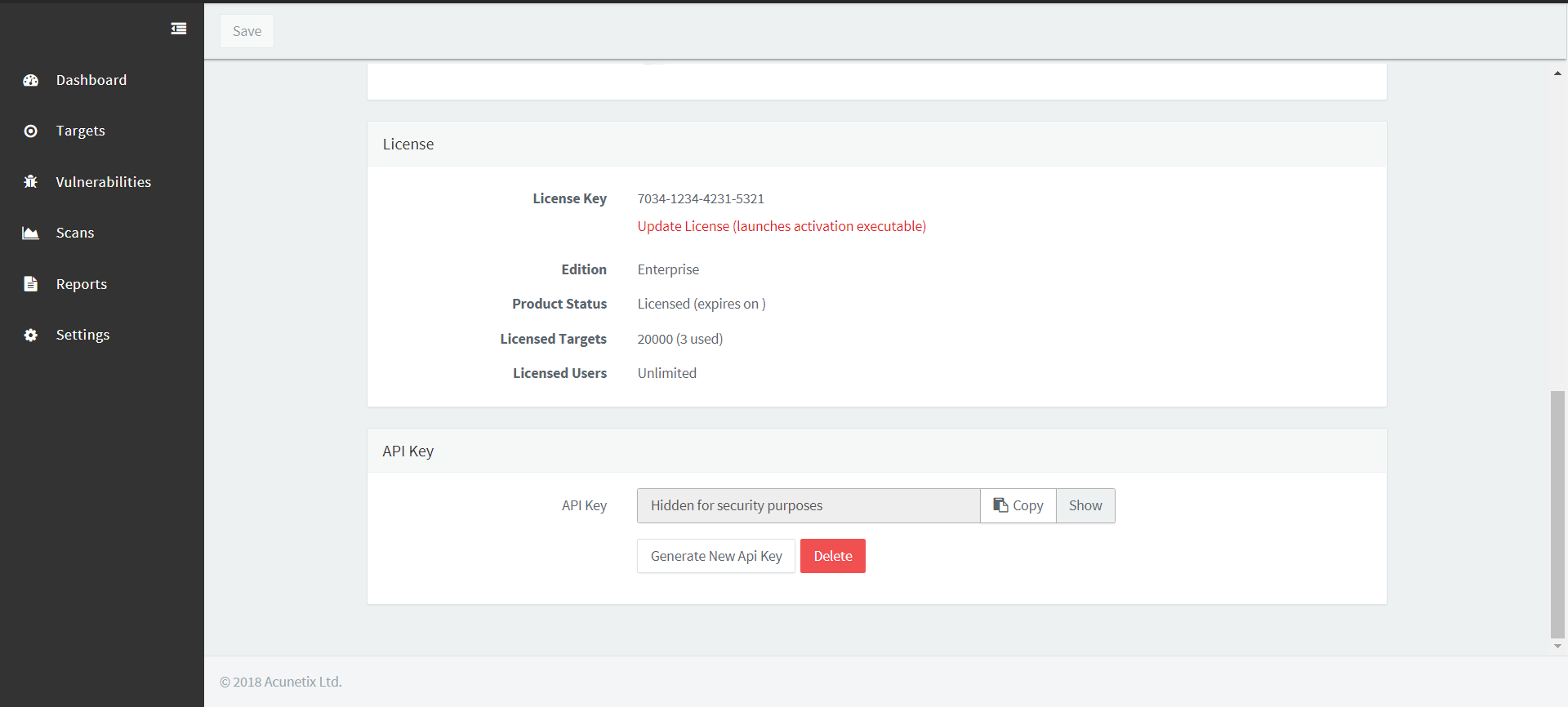The width and height of the screenshot is (1568, 707).
Task: Delete the API key
Action: [x=832, y=556]
